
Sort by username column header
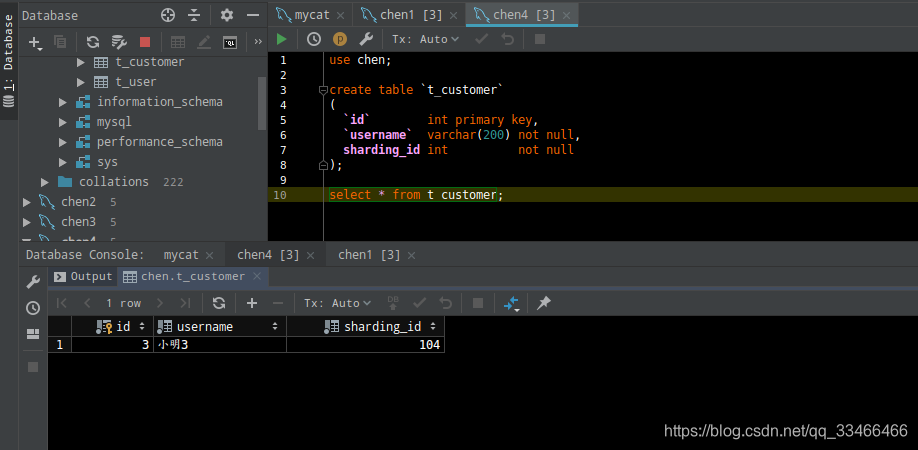pos(220,327)
